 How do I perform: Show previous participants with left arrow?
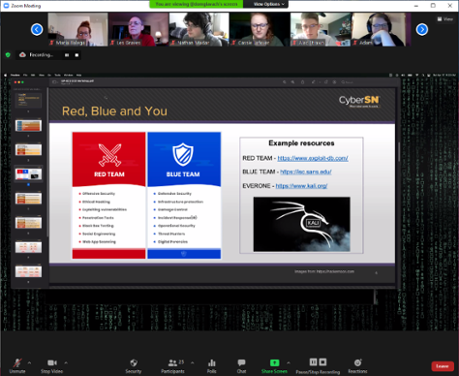pos(37,29)
